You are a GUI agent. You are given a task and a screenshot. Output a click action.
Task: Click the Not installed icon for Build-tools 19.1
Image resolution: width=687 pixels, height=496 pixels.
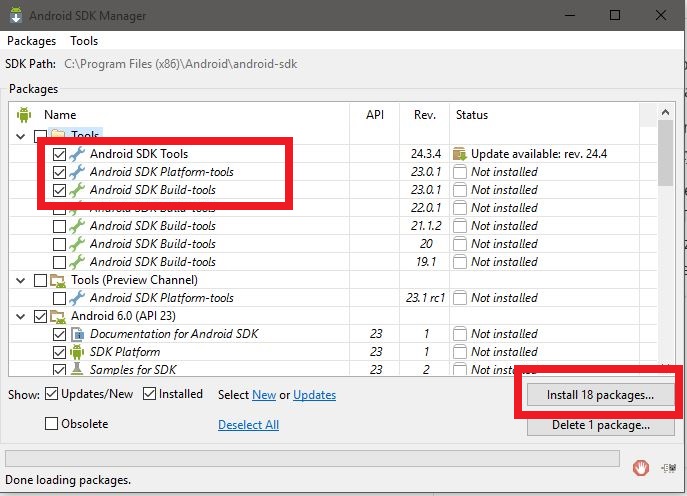460,262
